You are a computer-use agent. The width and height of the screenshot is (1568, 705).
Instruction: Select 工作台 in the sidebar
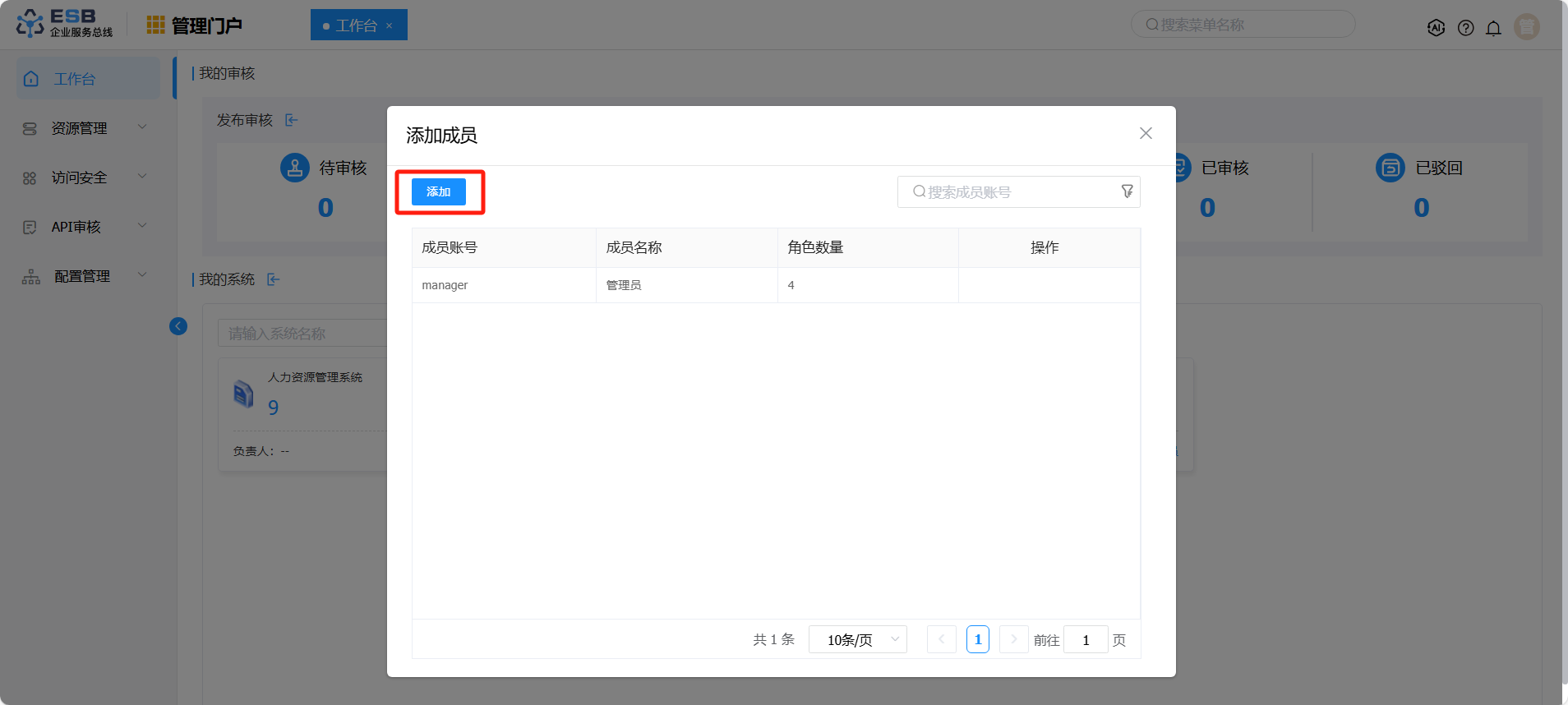(87, 79)
